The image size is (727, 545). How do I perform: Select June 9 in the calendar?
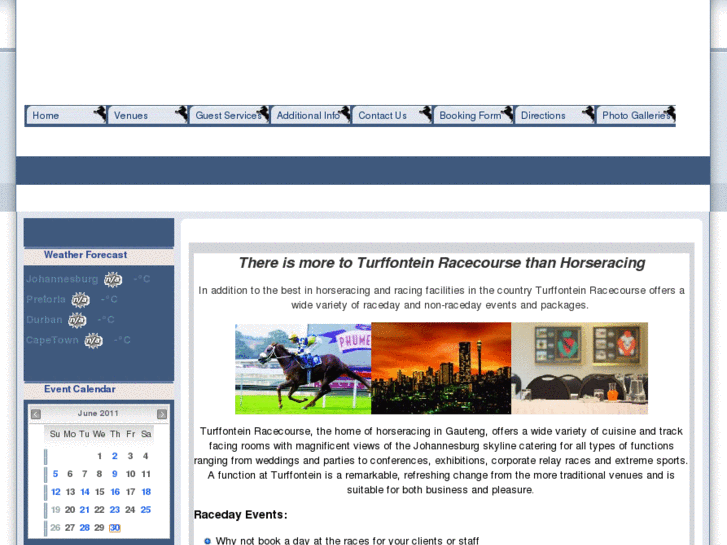click(x=115, y=474)
